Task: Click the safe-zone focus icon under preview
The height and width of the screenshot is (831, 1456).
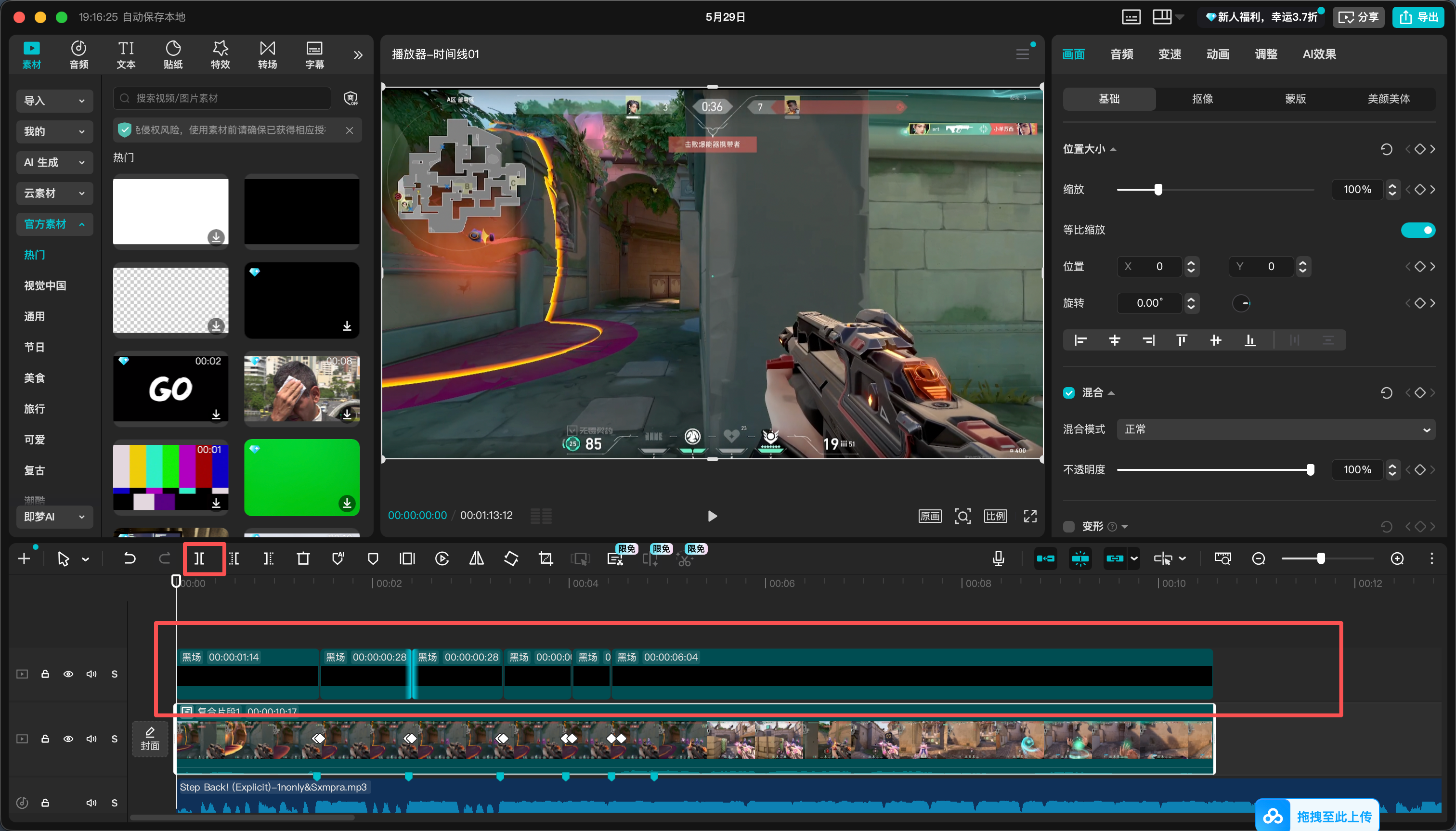Action: pos(963,516)
